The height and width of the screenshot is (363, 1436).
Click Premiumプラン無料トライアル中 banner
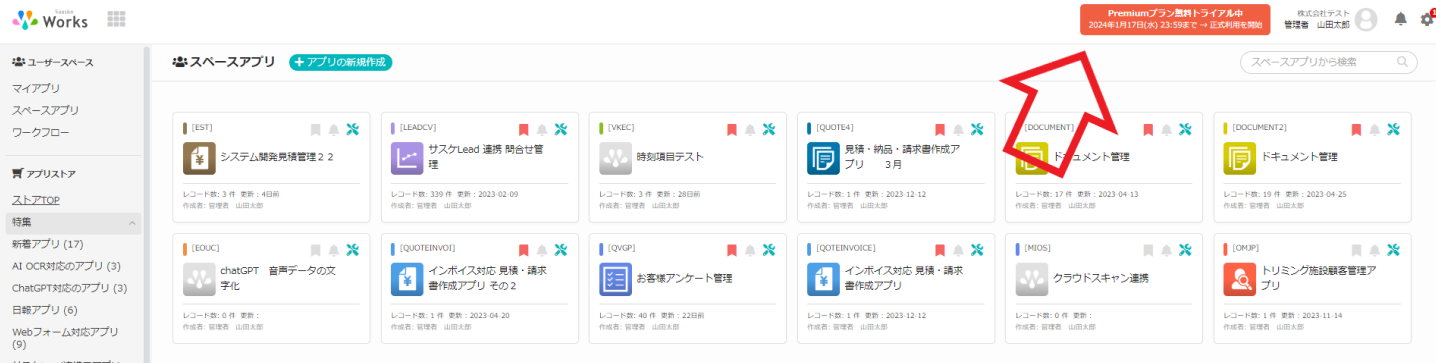pyautogui.click(x=1175, y=19)
